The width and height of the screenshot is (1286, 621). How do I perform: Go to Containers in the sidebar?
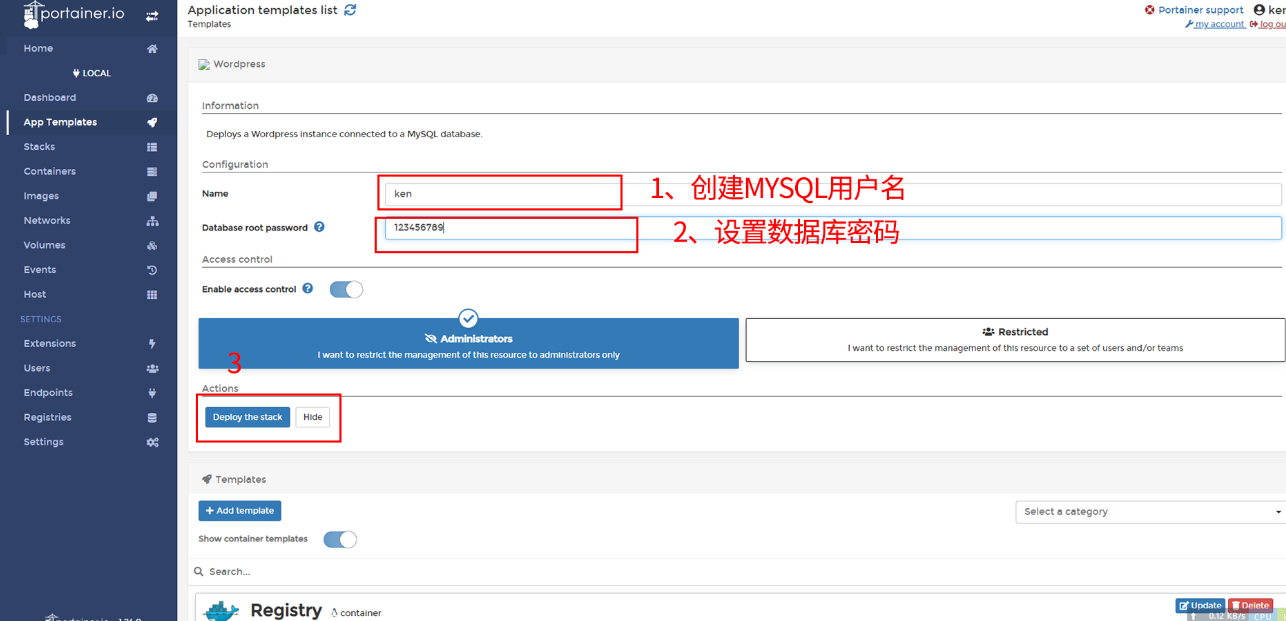[x=50, y=172]
